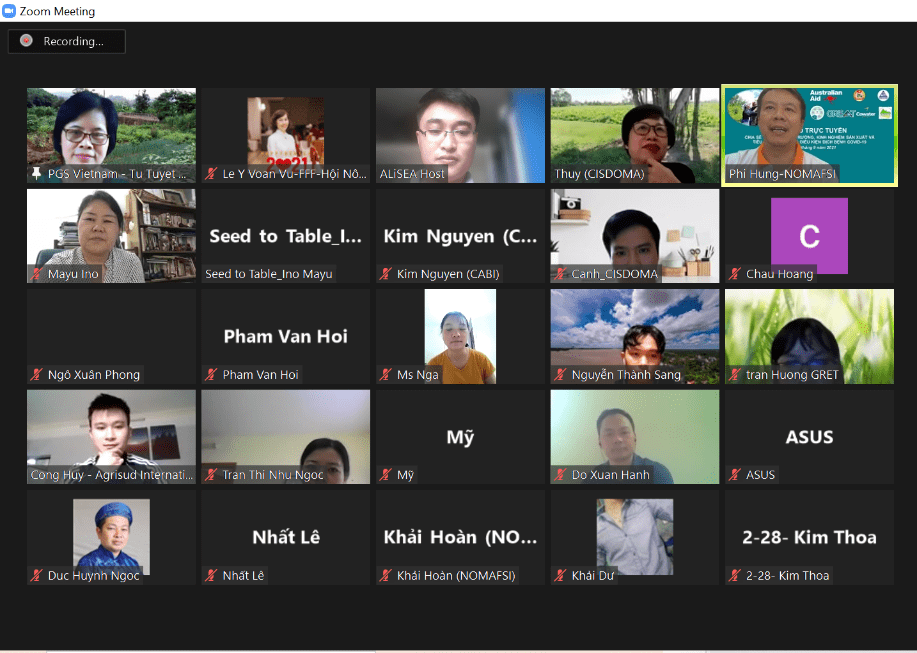917x653 pixels.
Task: Click the muted mic icon beside ASUS
Action: [735, 475]
